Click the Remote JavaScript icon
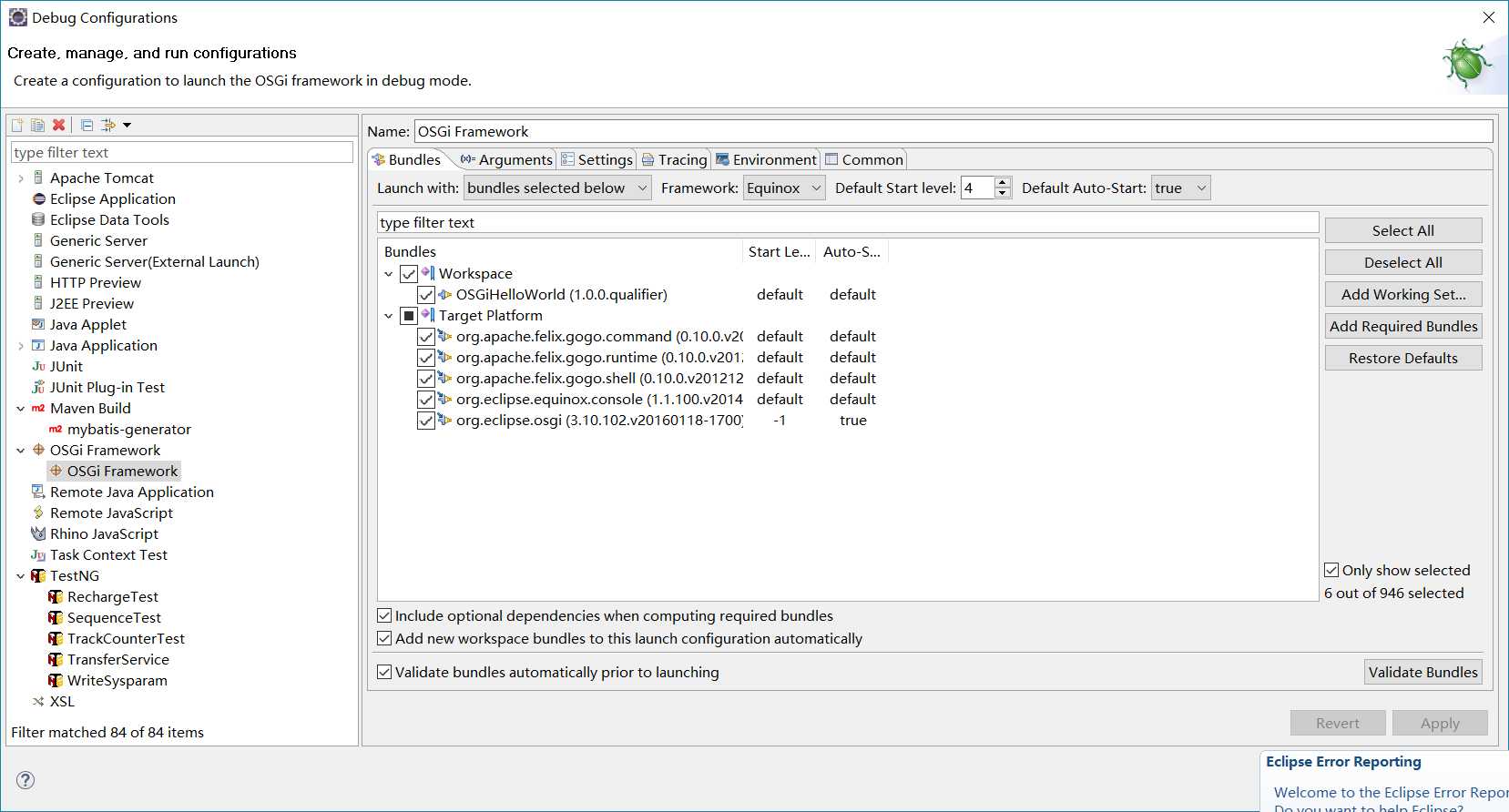 (38, 513)
